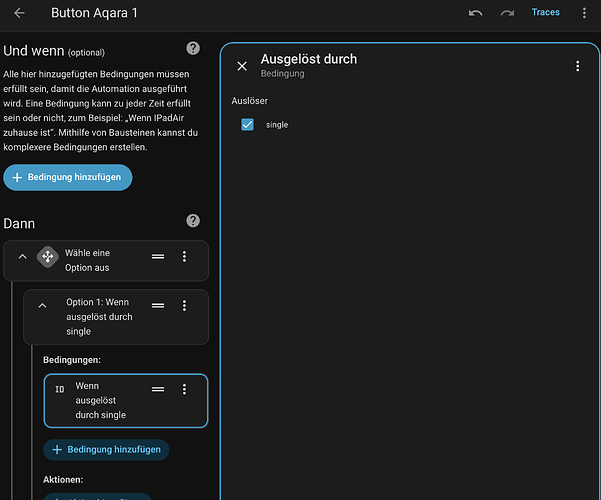The height and width of the screenshot is (500, 601).
Task: Open the three-dot menu for Option 1
Action: (x=184, y=305)
